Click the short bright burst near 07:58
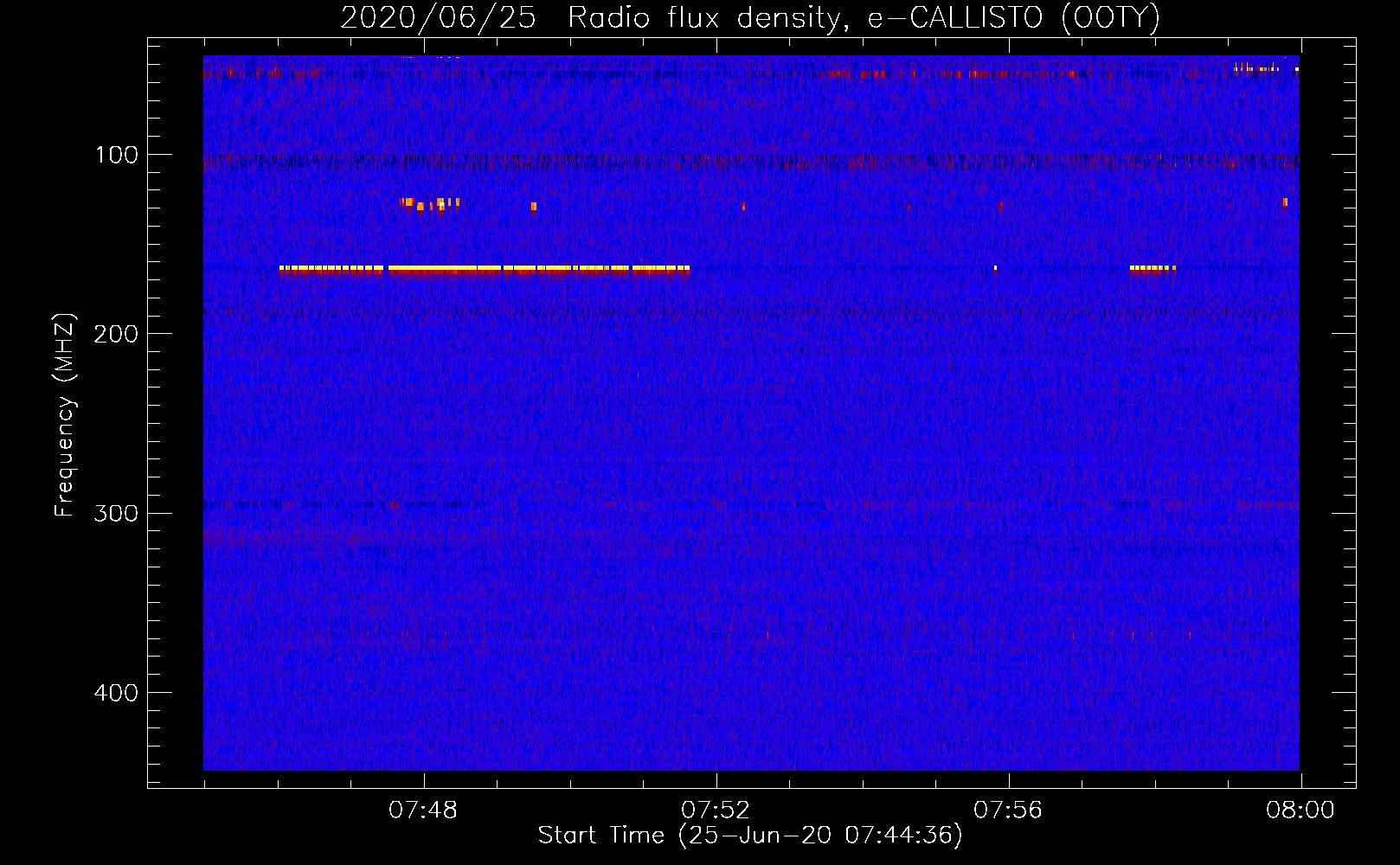 click(1153, 269)
